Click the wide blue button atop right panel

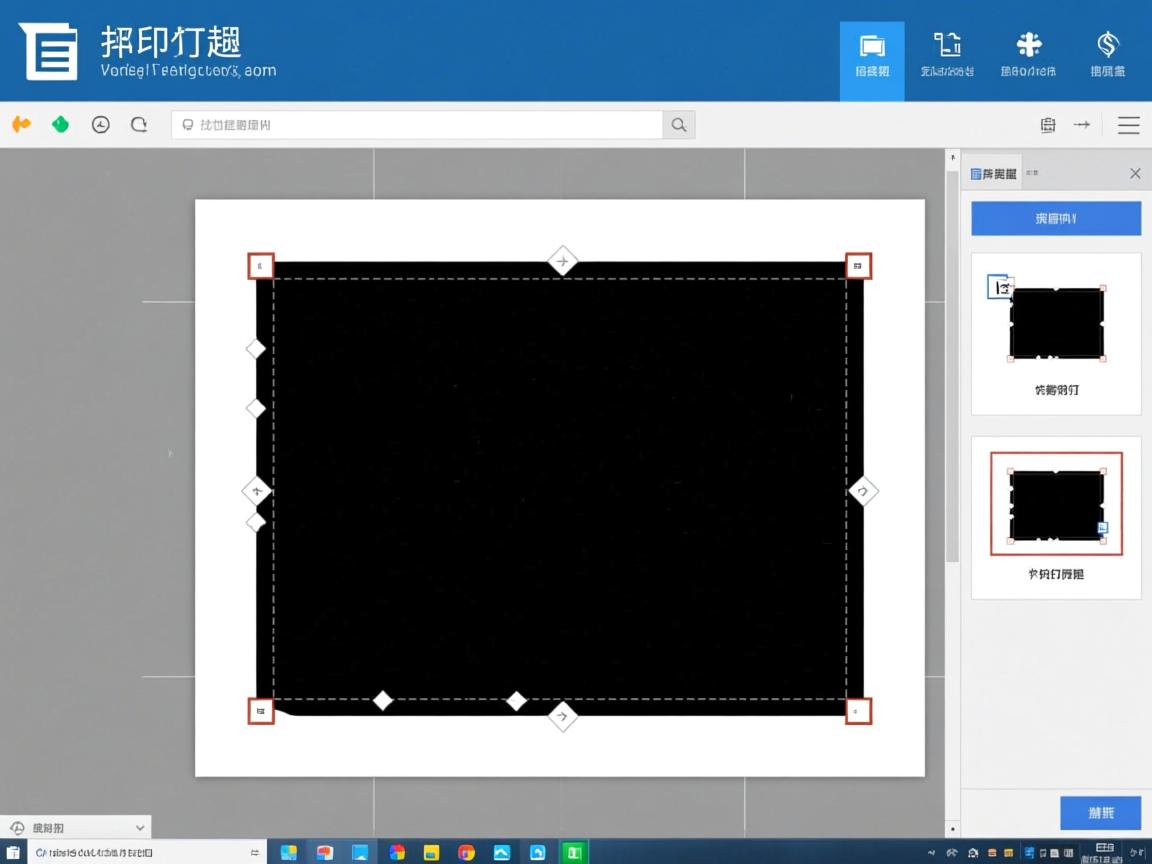1056,218
